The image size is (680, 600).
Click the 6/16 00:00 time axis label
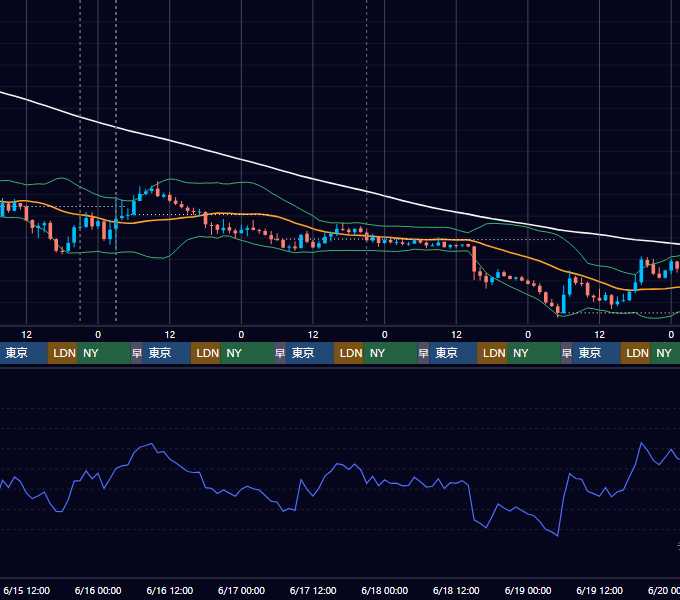(x=98, y=590)
